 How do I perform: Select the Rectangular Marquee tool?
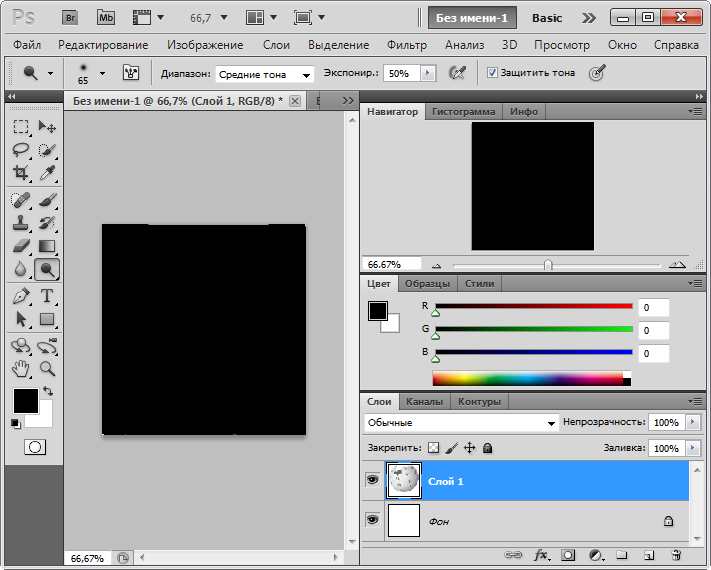pyautogui.click(x=20, y=127)
